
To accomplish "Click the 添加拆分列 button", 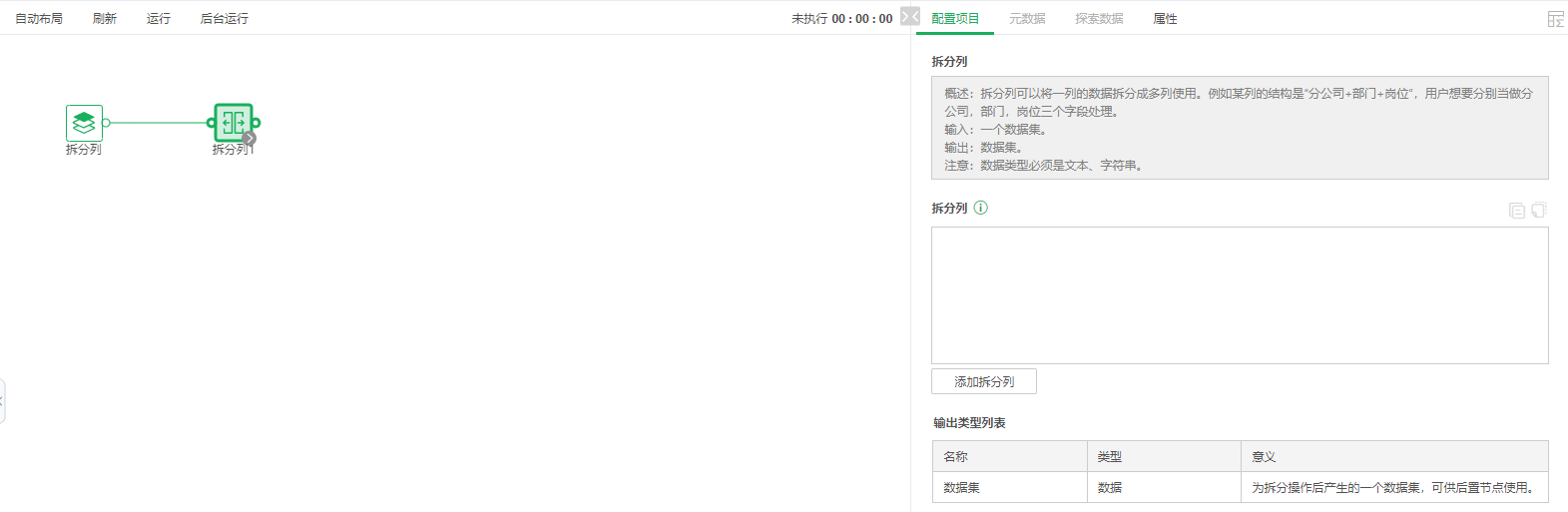I will click(983, 381).
